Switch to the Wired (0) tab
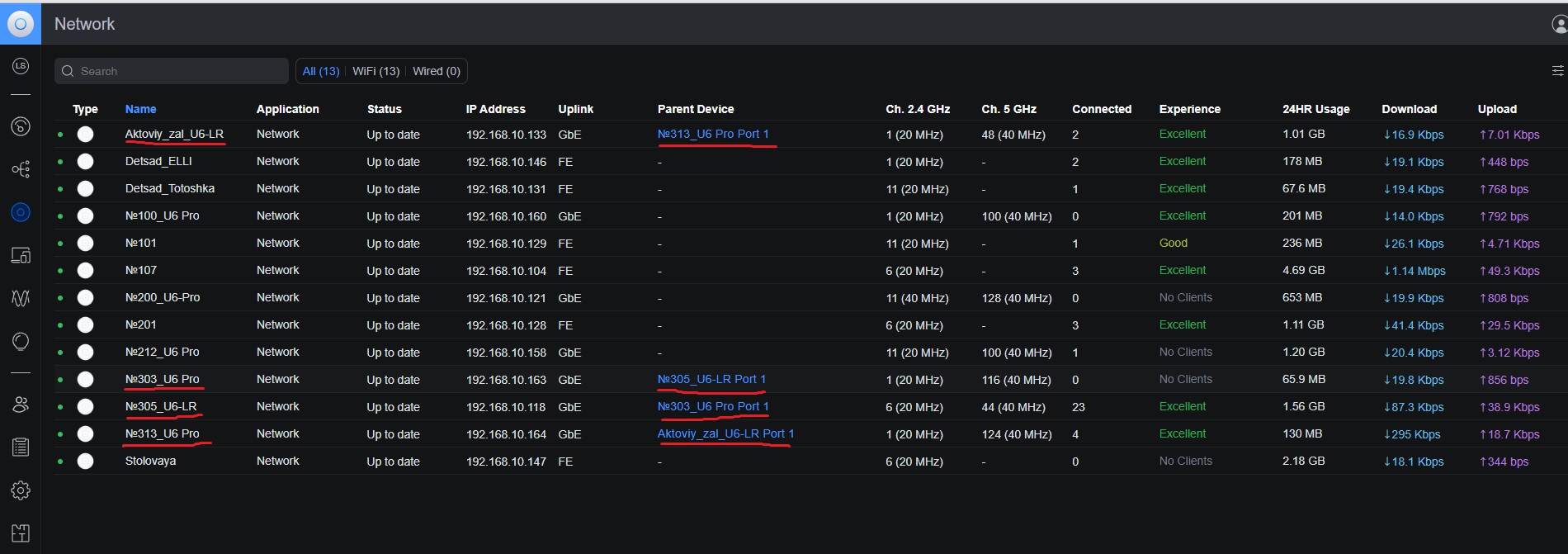This screenshot has height=554, width=1568. point(437,71)
